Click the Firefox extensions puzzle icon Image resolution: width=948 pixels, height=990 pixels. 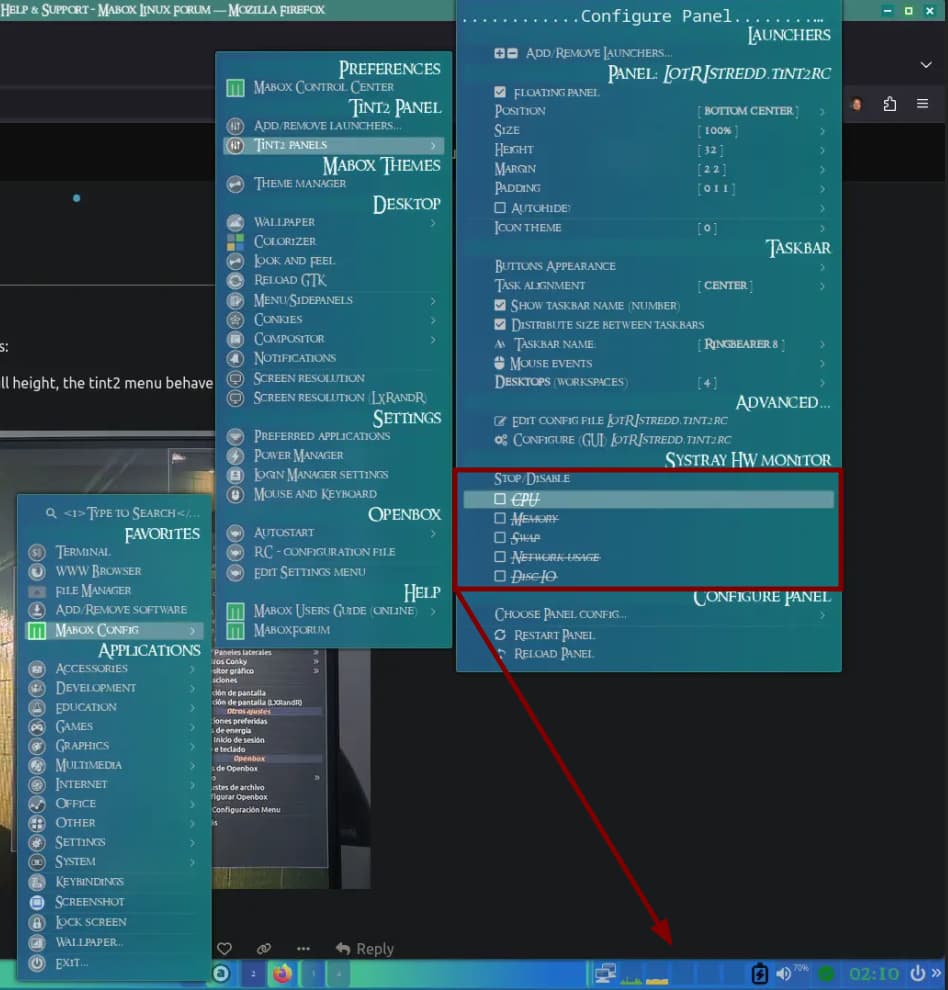889,104
